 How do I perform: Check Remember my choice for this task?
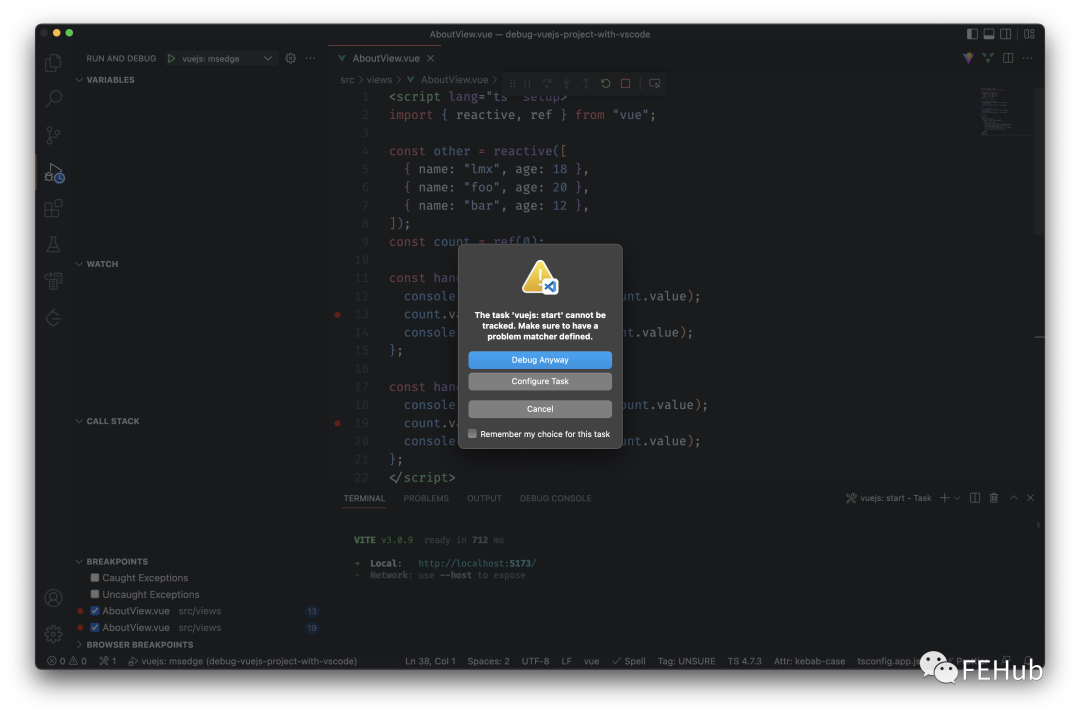472,433
